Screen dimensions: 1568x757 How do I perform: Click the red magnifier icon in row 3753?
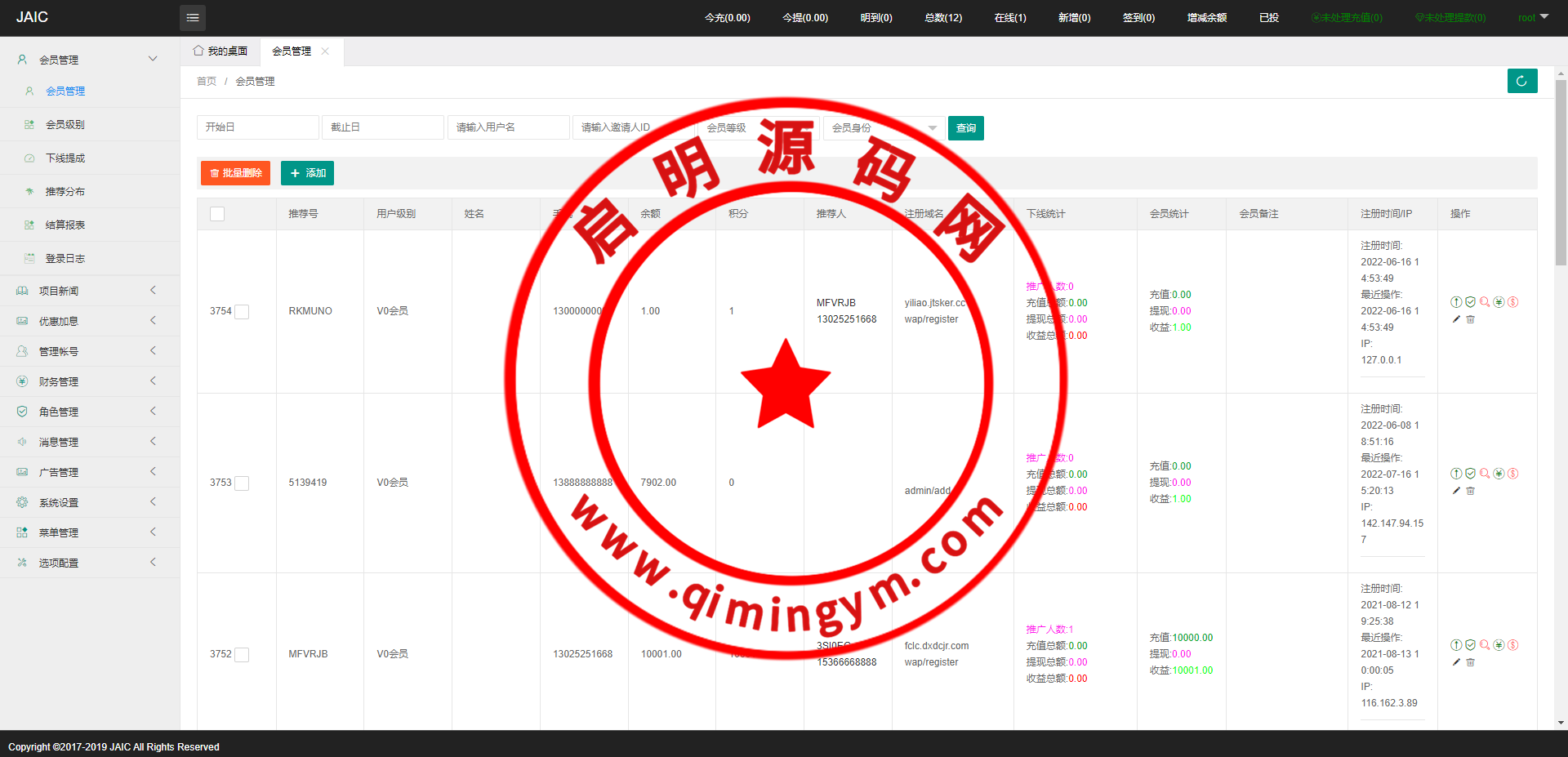[x=1485, y=474]
